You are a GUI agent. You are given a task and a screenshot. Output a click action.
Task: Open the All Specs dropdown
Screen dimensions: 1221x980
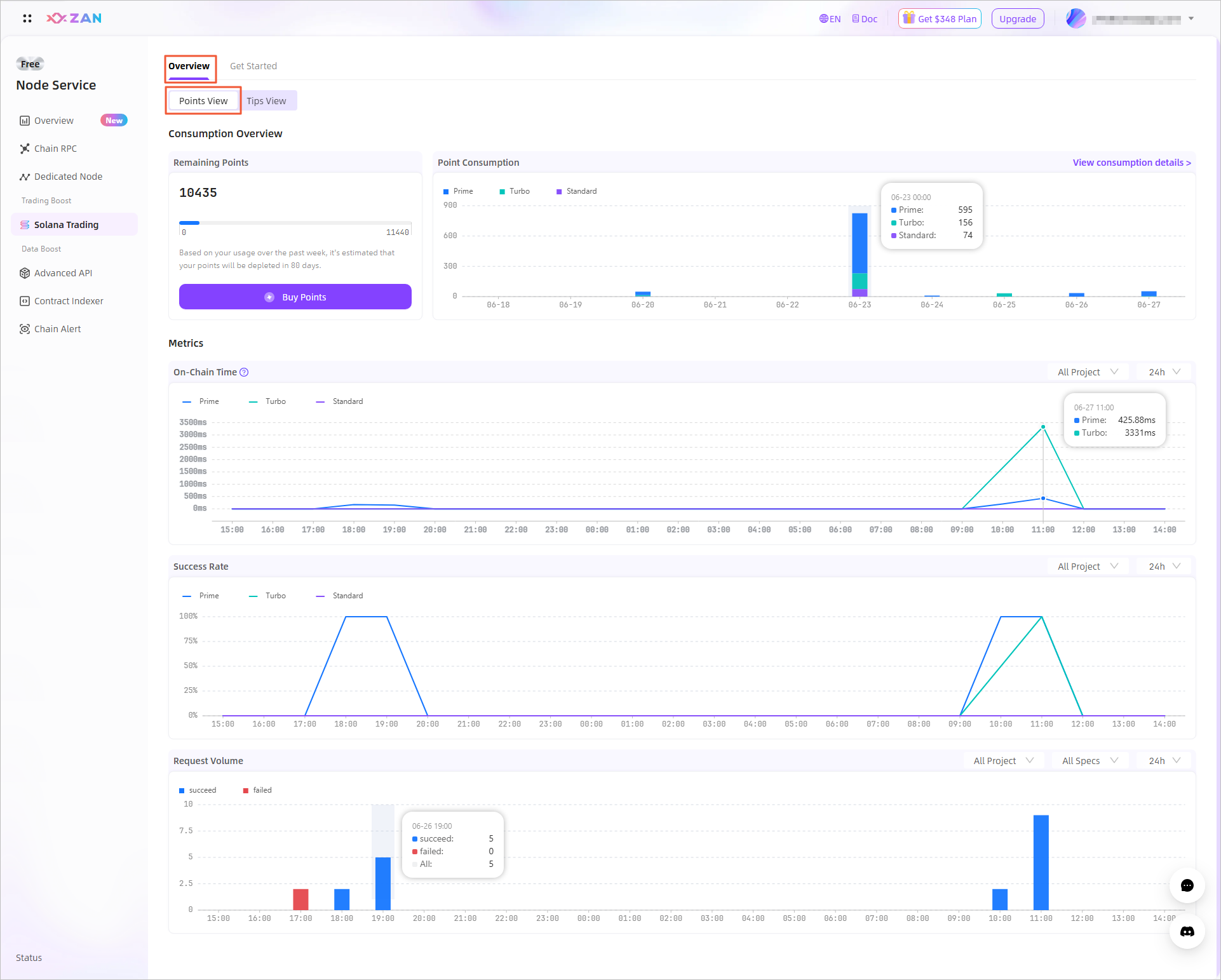pos(1089,761)
